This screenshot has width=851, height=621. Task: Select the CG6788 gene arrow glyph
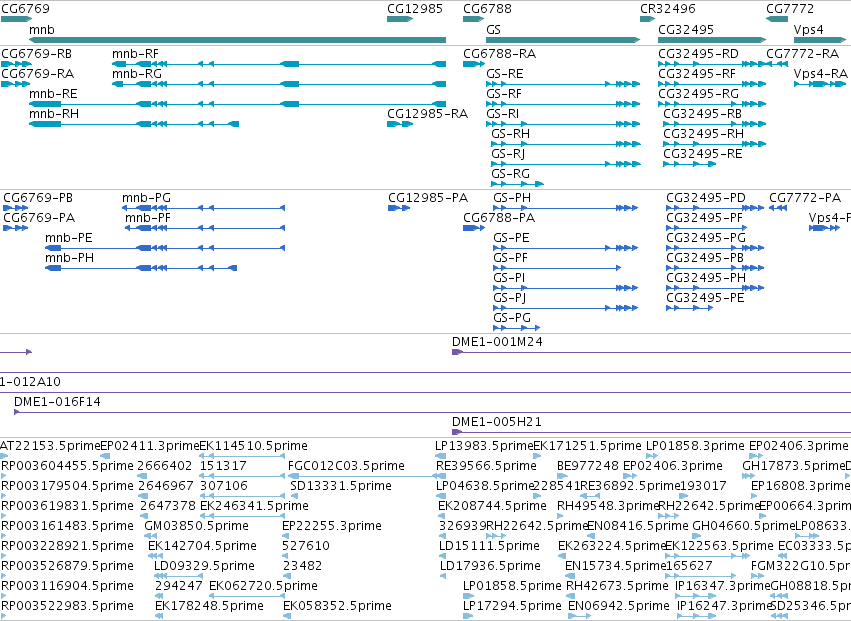coord(473,19)
